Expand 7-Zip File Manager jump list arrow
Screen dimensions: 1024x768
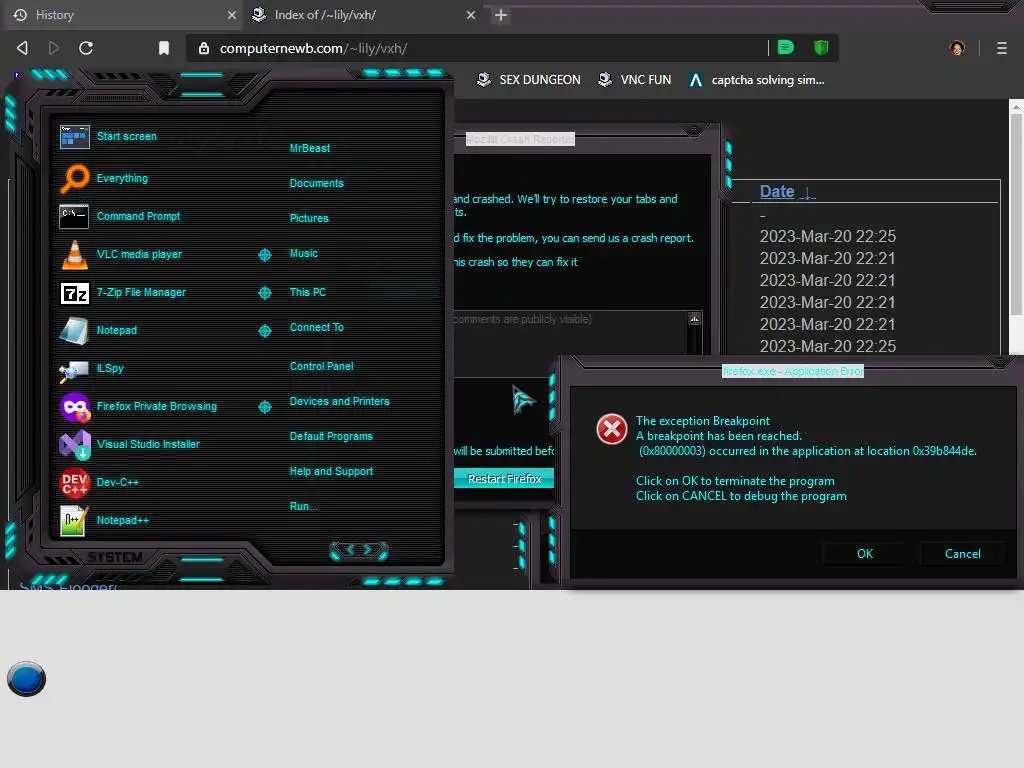point(264,293)
